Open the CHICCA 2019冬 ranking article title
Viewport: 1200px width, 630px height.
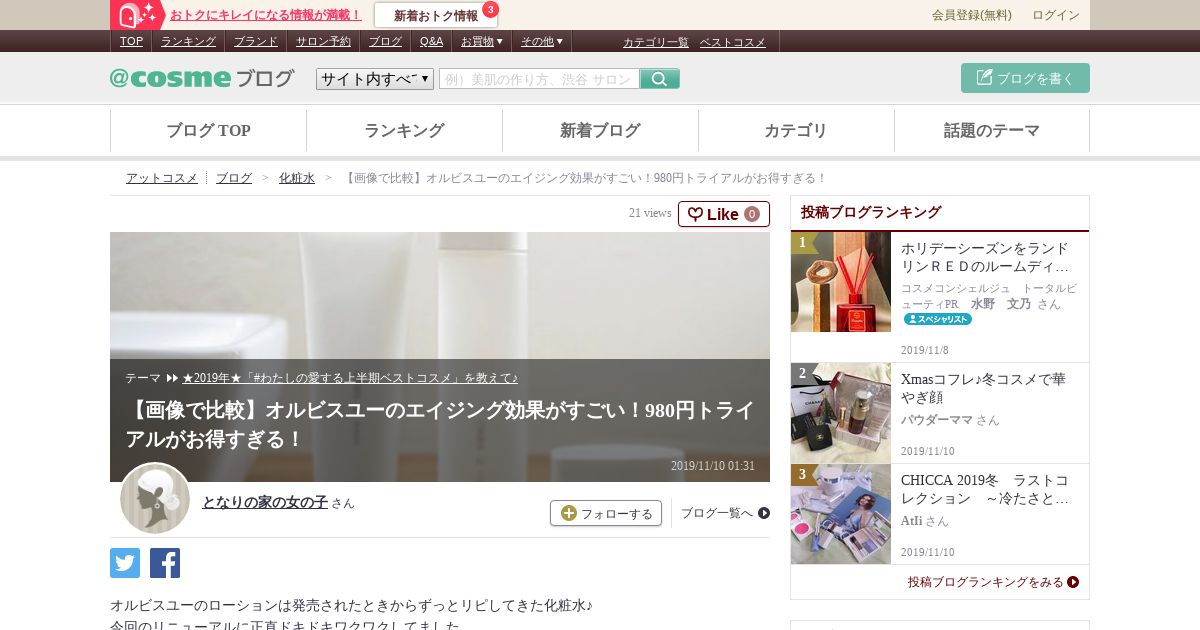click(x=985, y=488)
